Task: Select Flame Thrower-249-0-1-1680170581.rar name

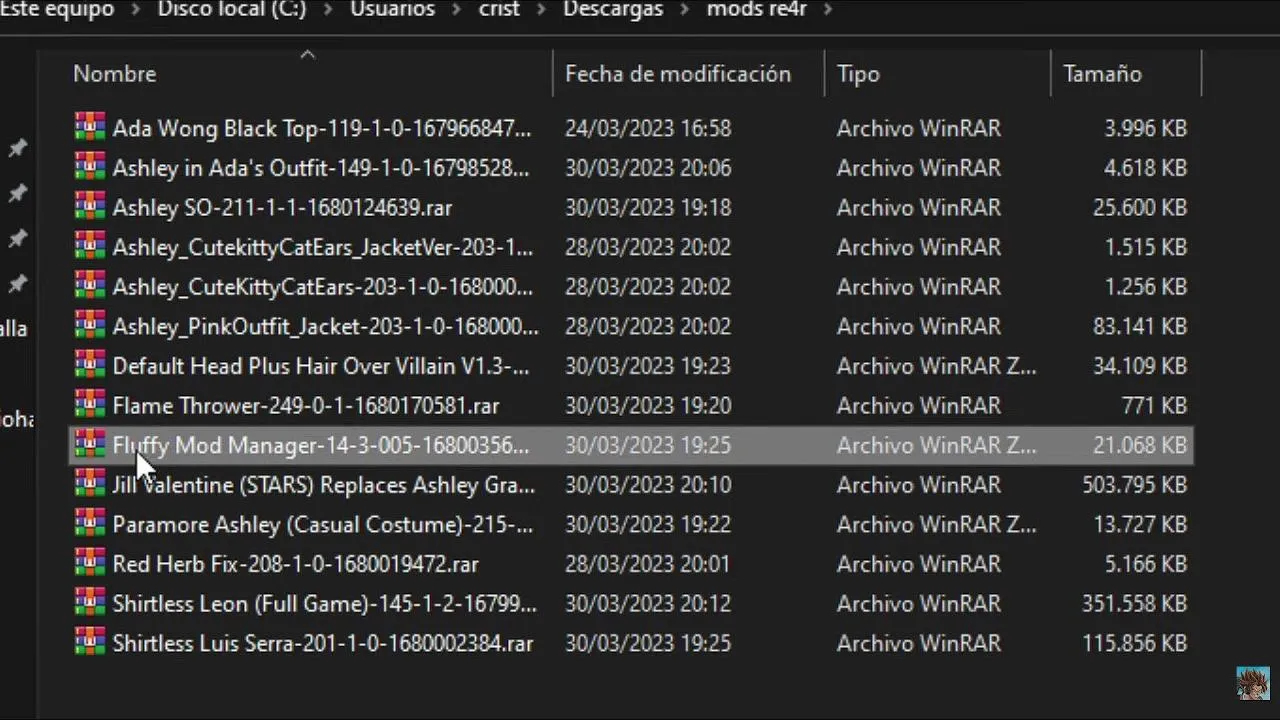Action: 306,406
